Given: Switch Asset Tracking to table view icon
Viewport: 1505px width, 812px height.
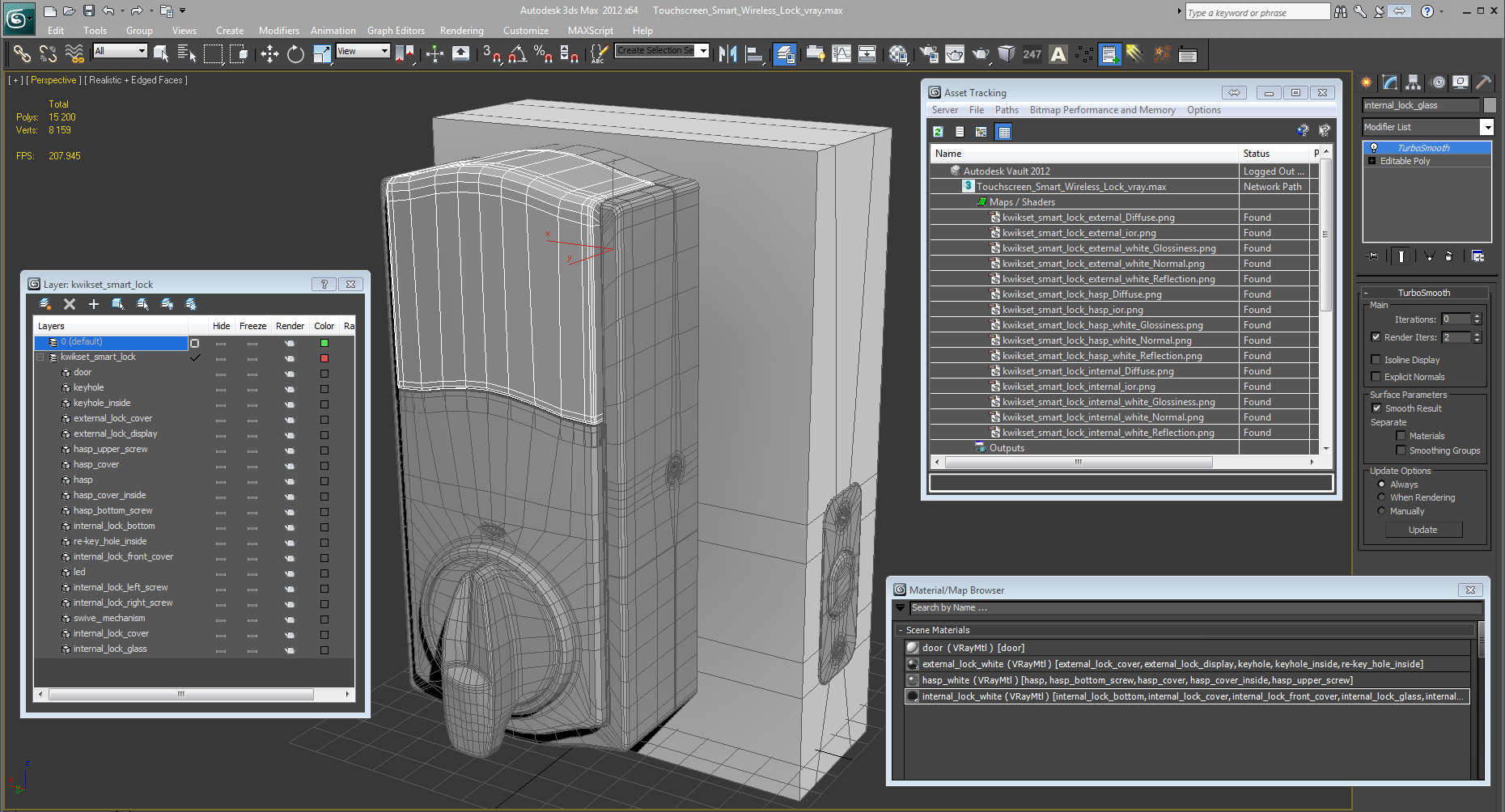Looking at the screenshot, I should pyautogui.click(x=1004, y=132).
